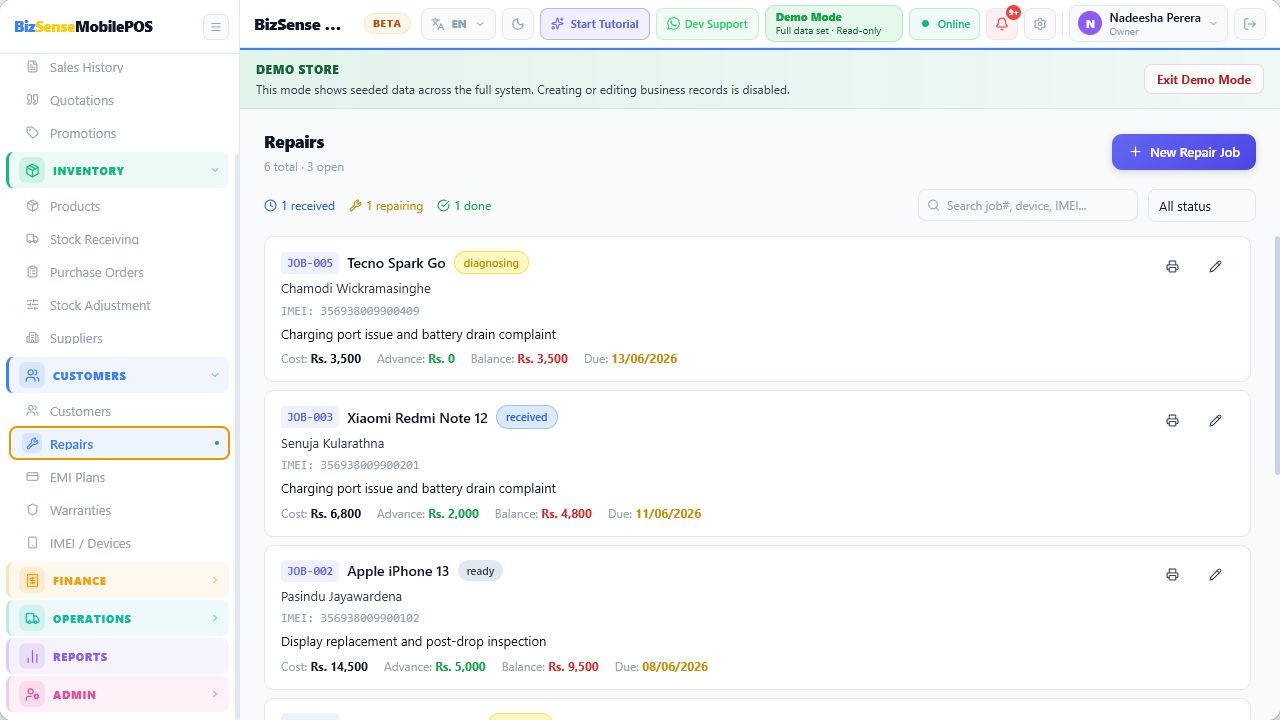Click the Xiaomi Redmi Note 12 title
Viewport: 1280px width, 720px height.
pyautogui.click(x=417, y=418)
